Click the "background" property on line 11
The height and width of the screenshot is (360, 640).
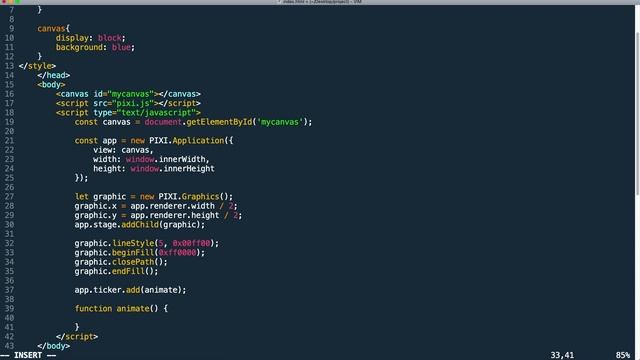click(x=79, y=47)
